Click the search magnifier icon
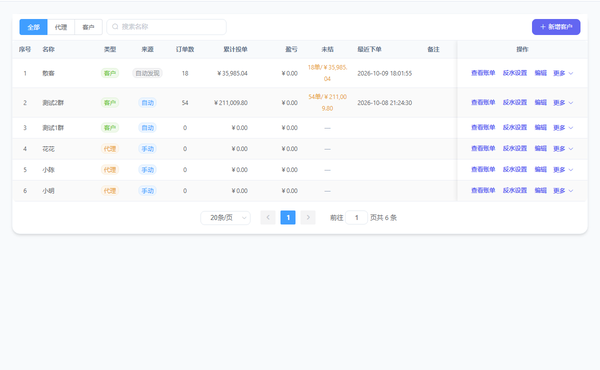This screenshot has width=600, height=370. pyautogui.click(x=115, y=27)
